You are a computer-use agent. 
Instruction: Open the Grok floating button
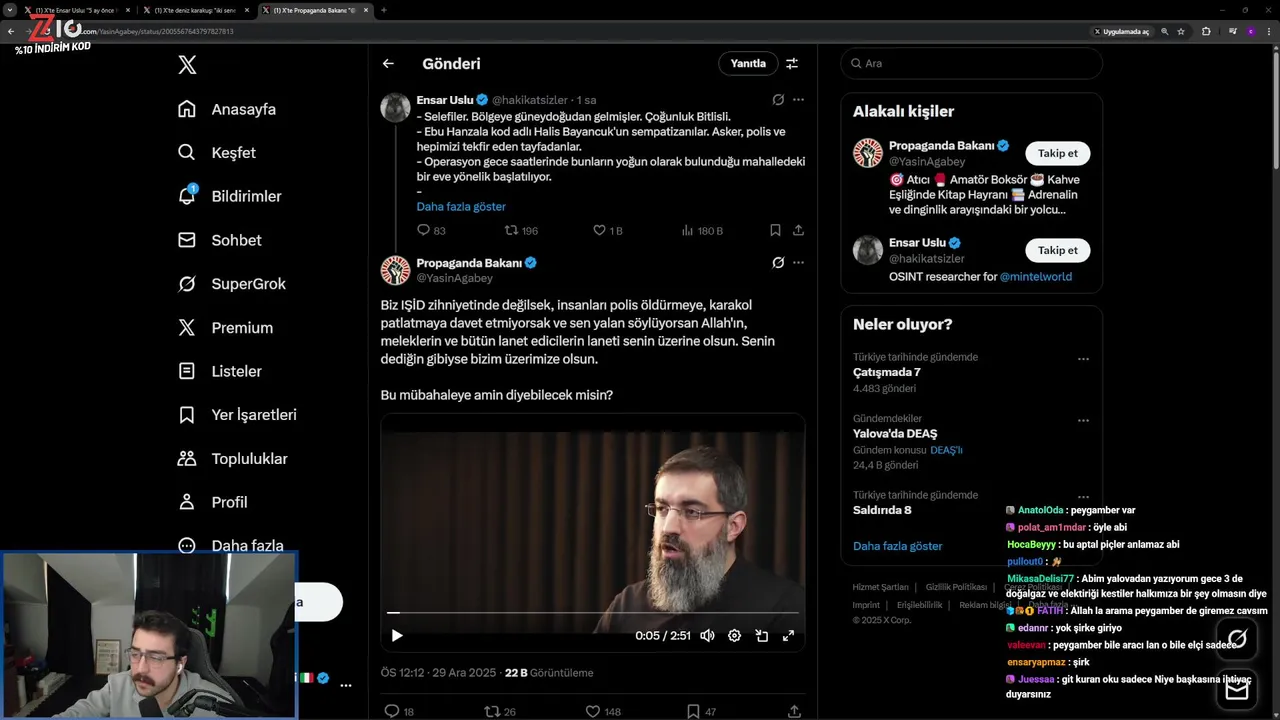(x=1237, y=638)
